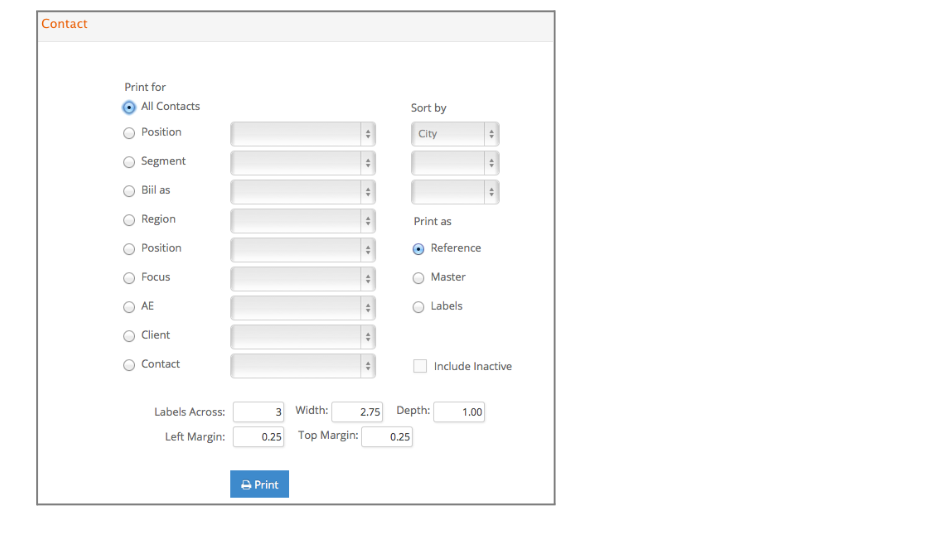
Task: Click the Left Margin input field
Action: point(258,436)
